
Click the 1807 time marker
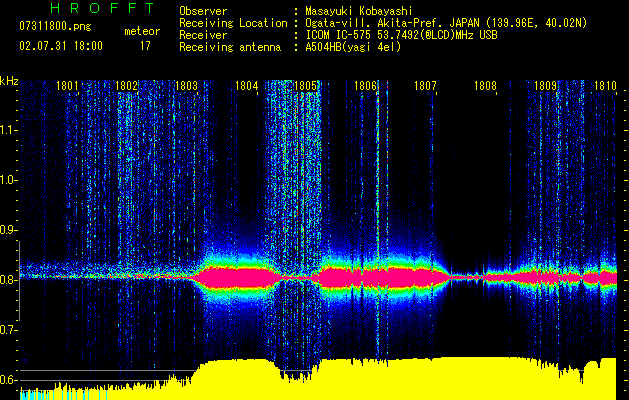425,86
